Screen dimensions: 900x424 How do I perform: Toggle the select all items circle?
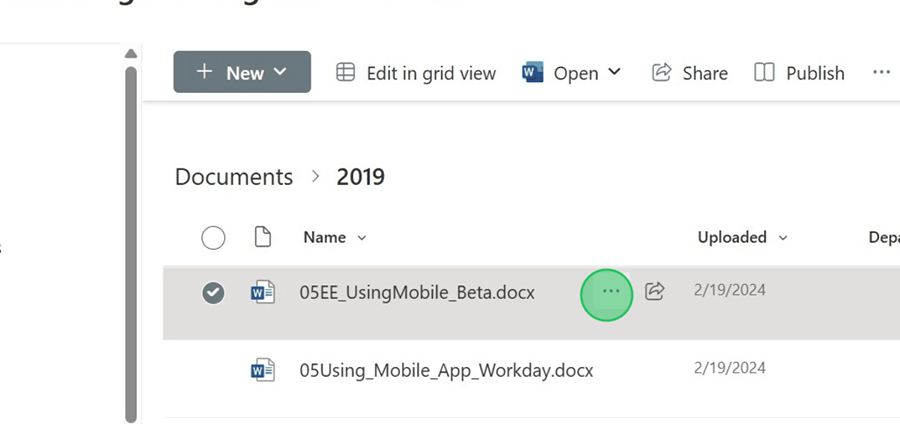coord(213,237)
